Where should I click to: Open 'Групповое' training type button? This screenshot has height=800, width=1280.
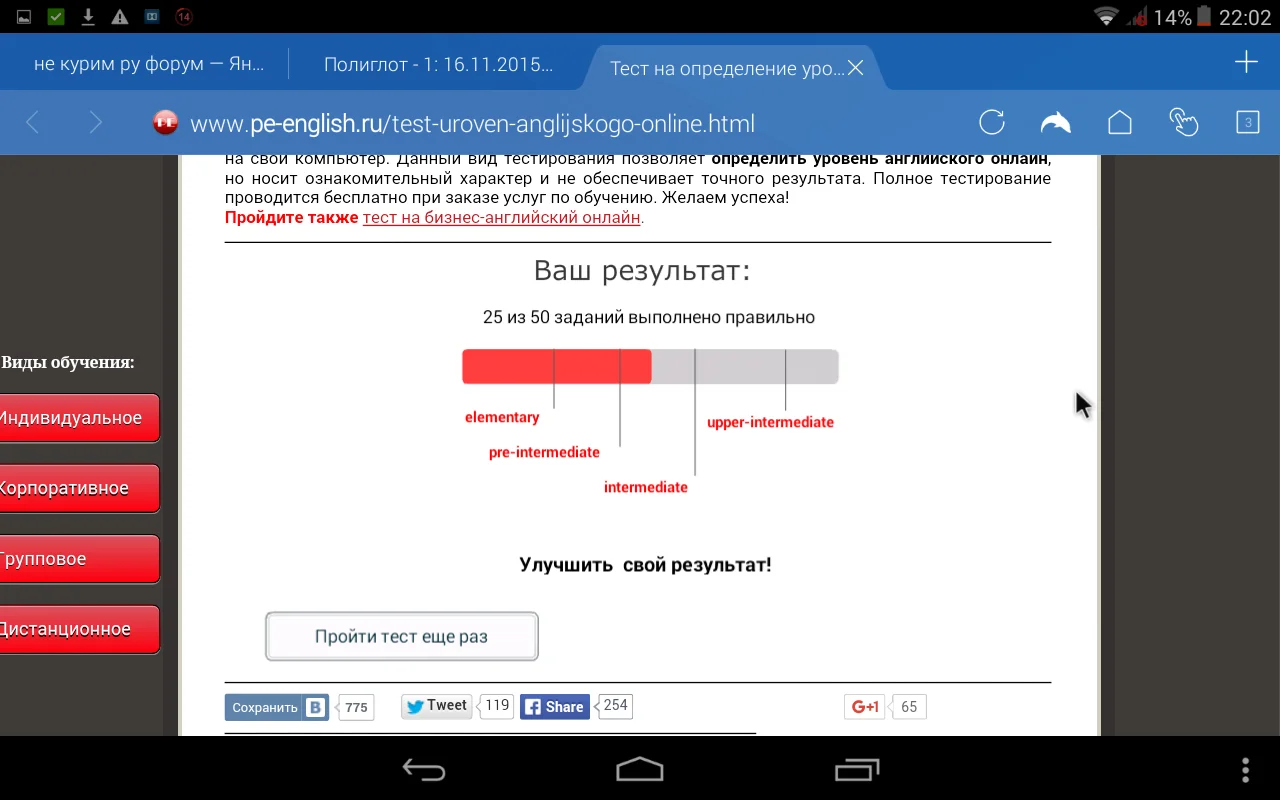click(x=80, y=559)
